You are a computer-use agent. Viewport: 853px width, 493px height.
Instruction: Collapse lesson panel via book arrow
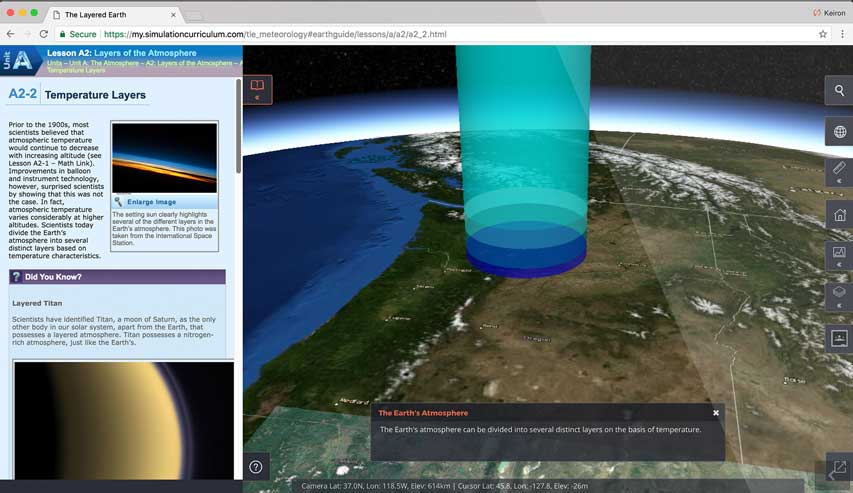pyautogui.click(x=257, y=97)
